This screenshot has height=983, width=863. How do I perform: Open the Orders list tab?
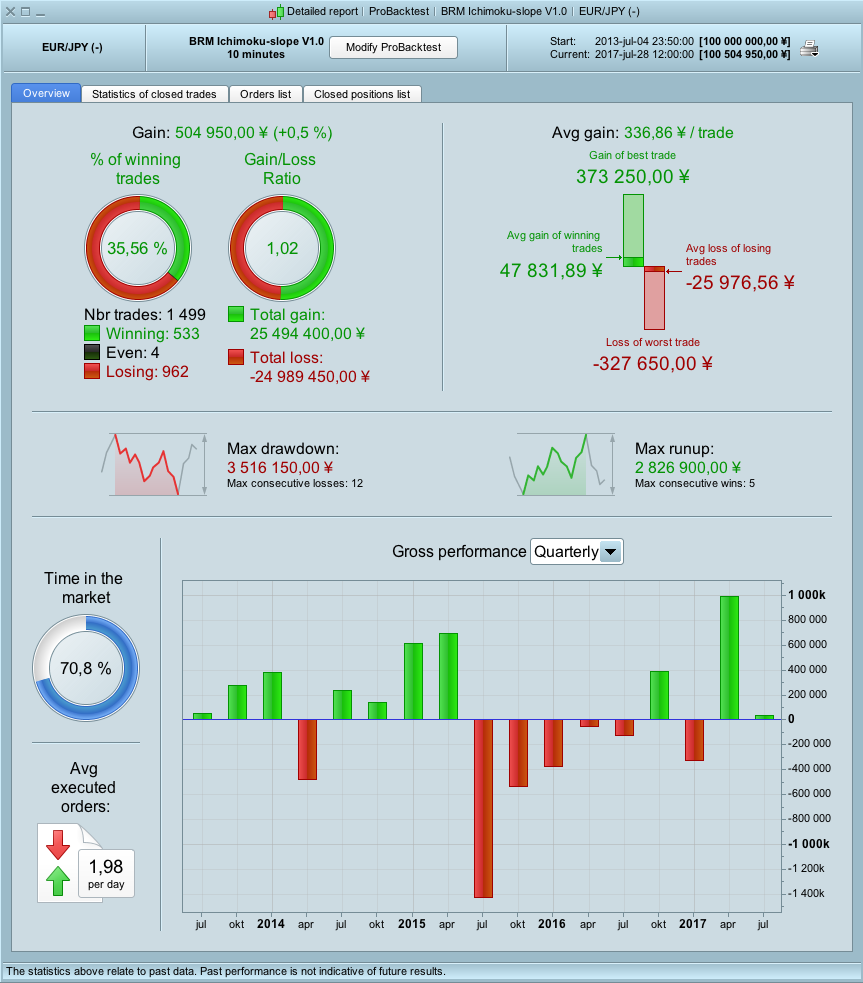click(266, 94)
